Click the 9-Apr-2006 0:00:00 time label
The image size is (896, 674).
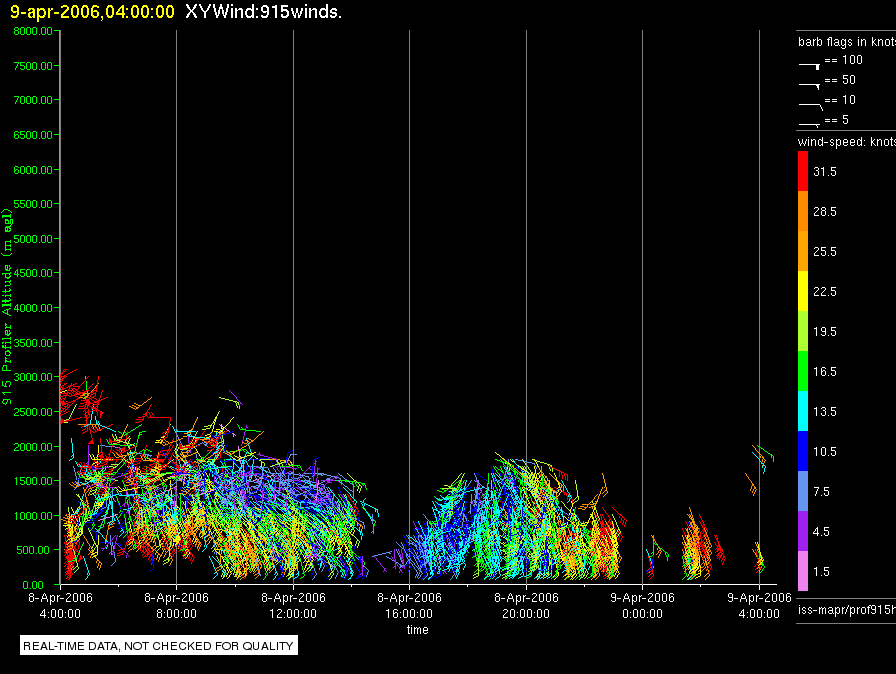click(x=642, y=605)
